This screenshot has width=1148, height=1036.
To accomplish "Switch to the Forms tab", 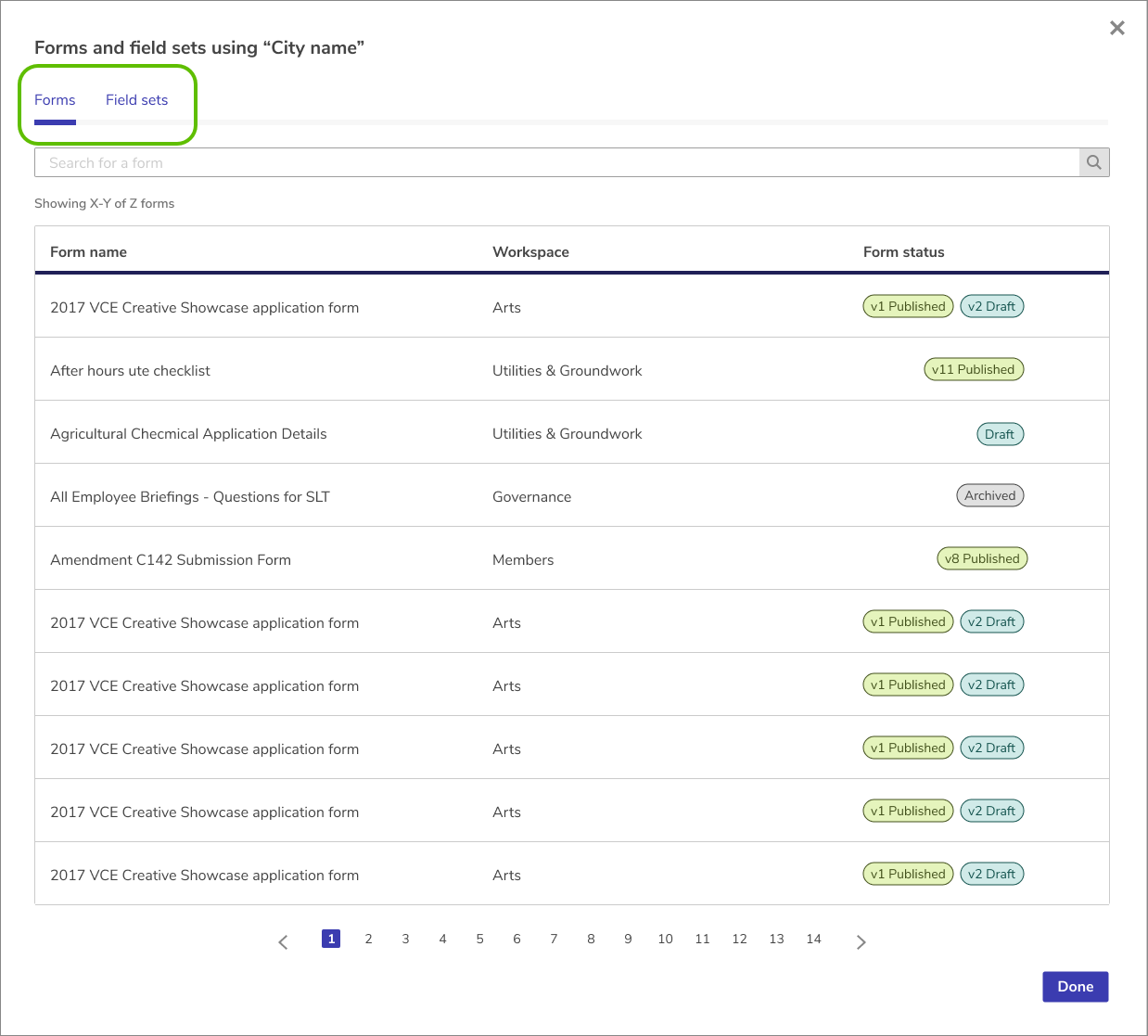I will [55, 100].
